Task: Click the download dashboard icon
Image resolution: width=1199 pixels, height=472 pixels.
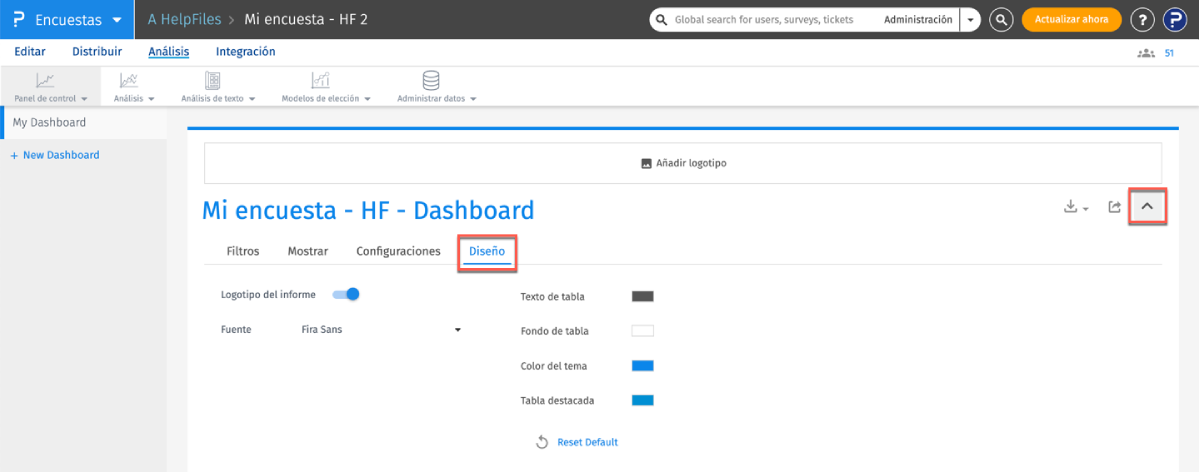Action: click(x=1072, y=207)
